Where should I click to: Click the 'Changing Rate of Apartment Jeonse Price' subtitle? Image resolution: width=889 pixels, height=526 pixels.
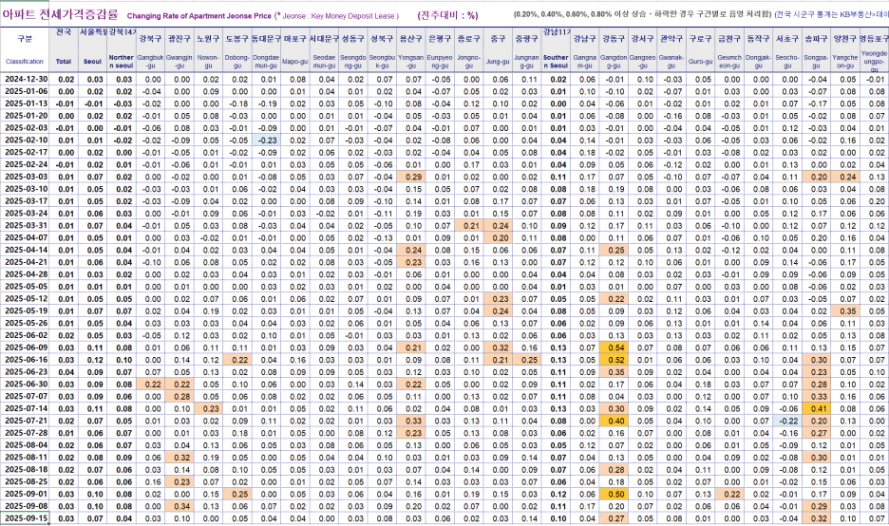tap(199, 16)
